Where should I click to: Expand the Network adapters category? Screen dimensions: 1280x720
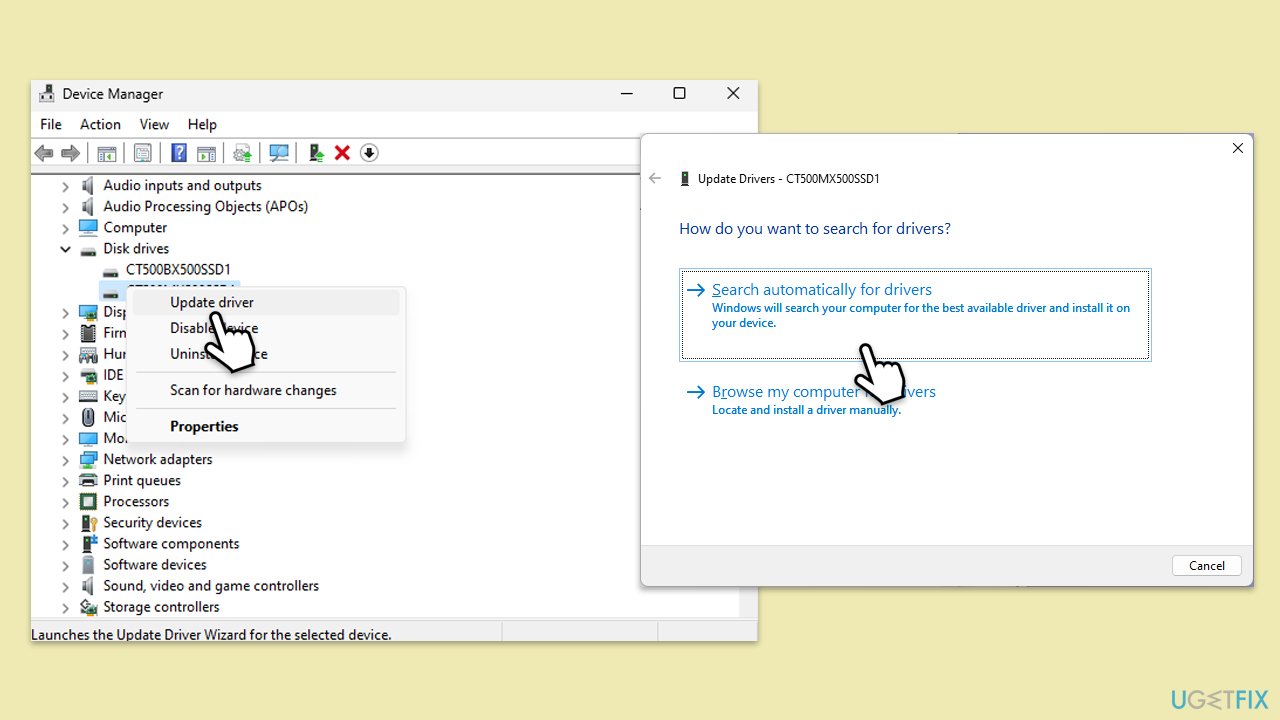[x=66, y=460]
